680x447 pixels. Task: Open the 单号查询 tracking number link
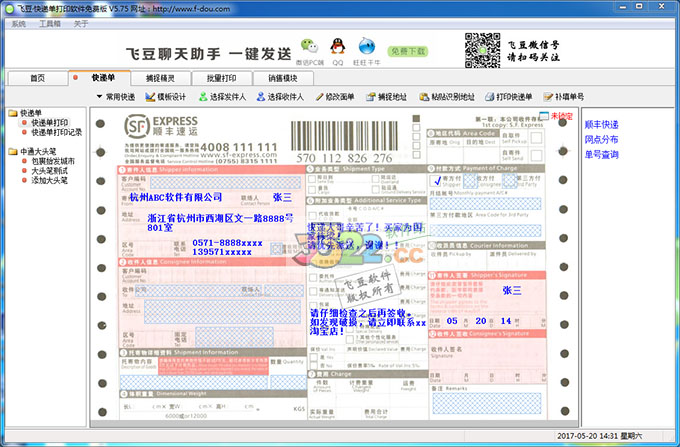coord(601,155)
